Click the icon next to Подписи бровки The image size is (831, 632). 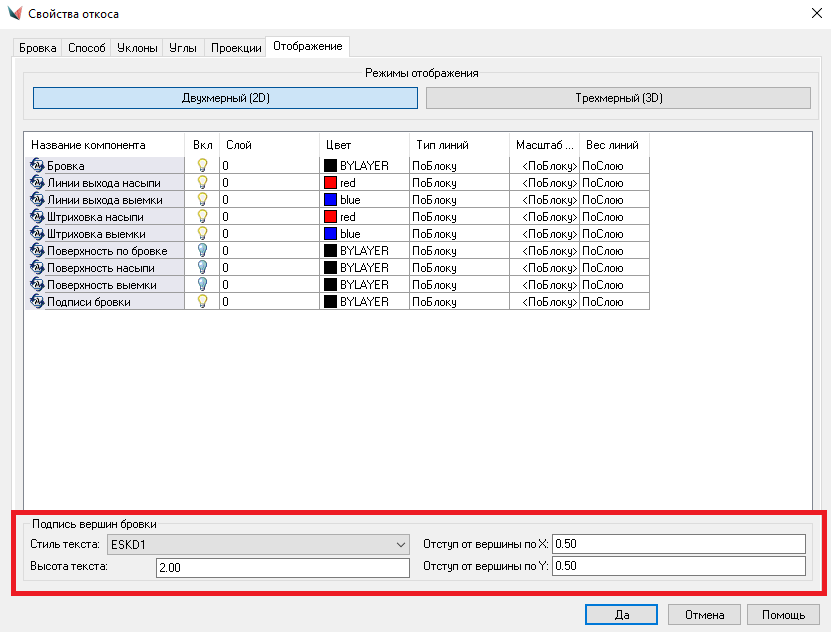[x=38, y=302]
